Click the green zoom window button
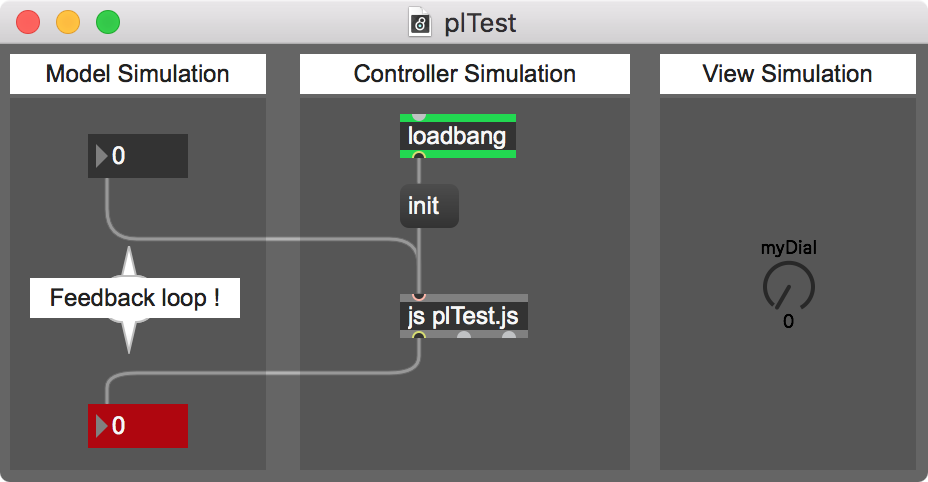This screenshot has height=482, width=928. (108, 23)
